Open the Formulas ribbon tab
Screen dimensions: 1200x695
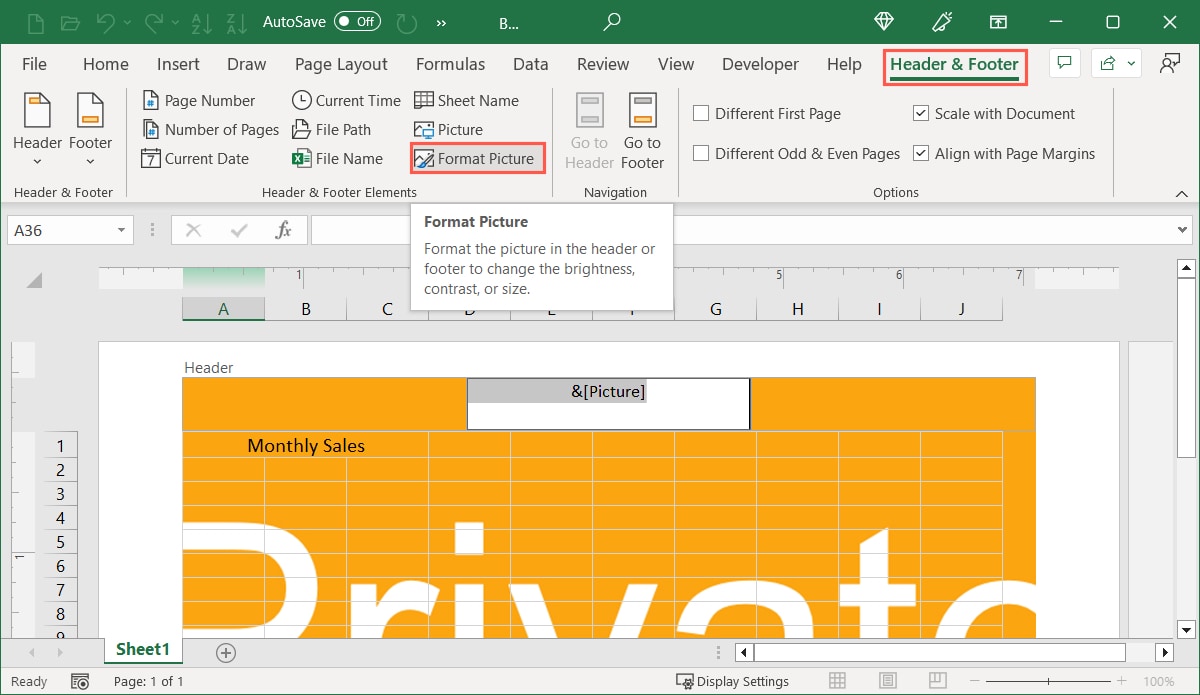(x=450, y=64)
